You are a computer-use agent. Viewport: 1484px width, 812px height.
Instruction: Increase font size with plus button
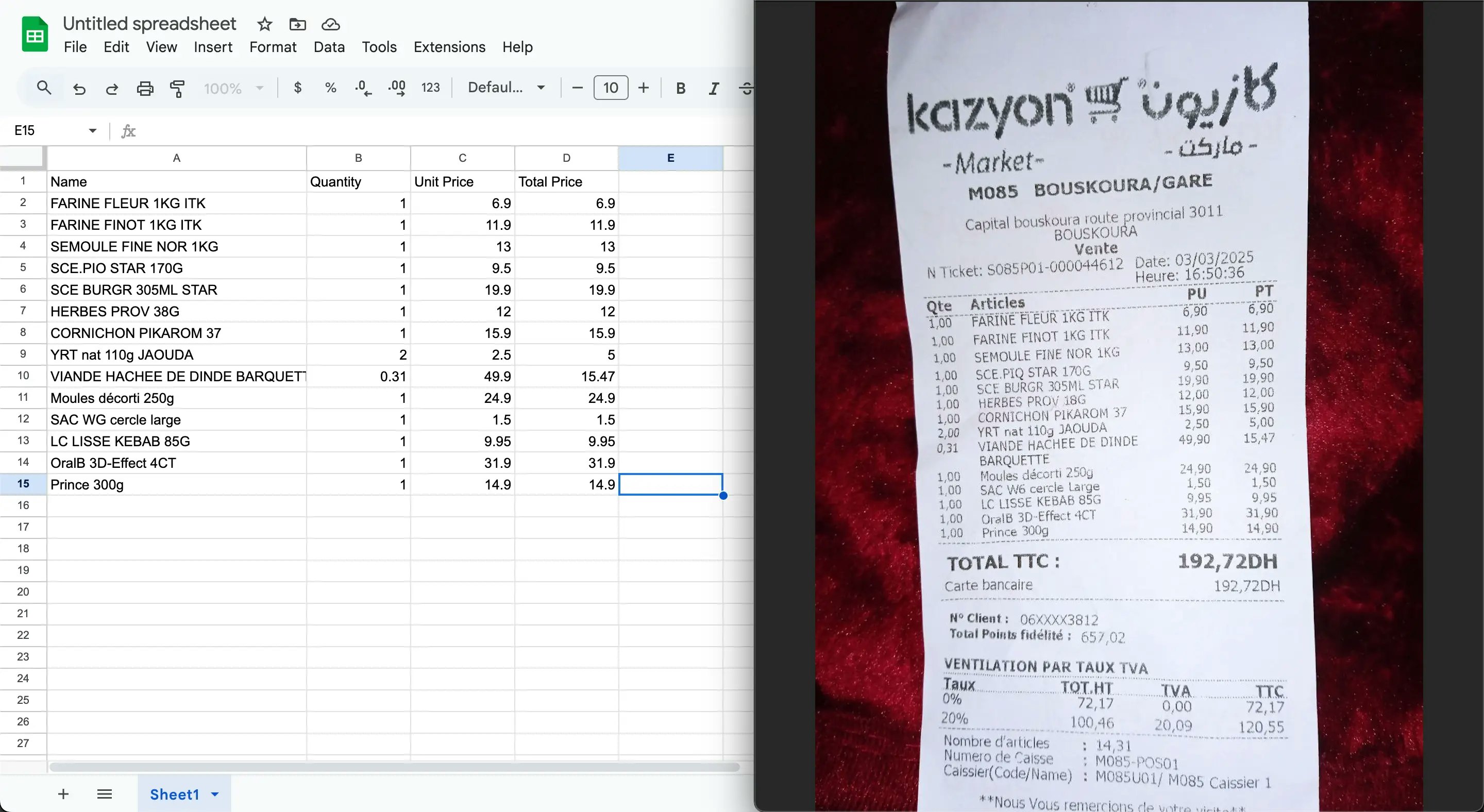pyautogui.click(x=644, y=88)
